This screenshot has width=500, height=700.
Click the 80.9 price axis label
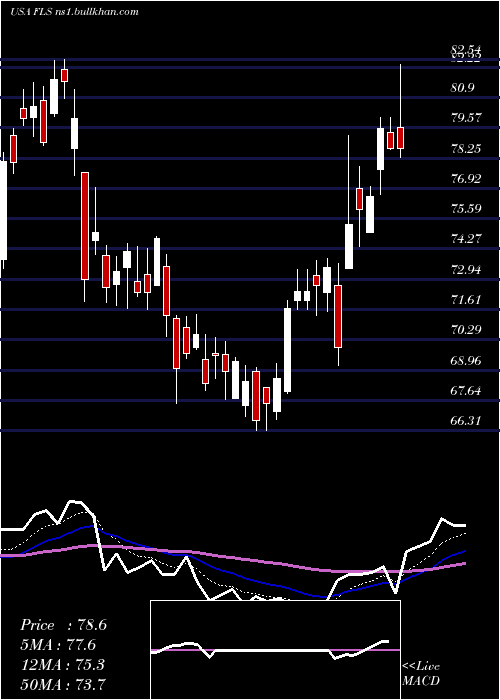tap(462, 88)
